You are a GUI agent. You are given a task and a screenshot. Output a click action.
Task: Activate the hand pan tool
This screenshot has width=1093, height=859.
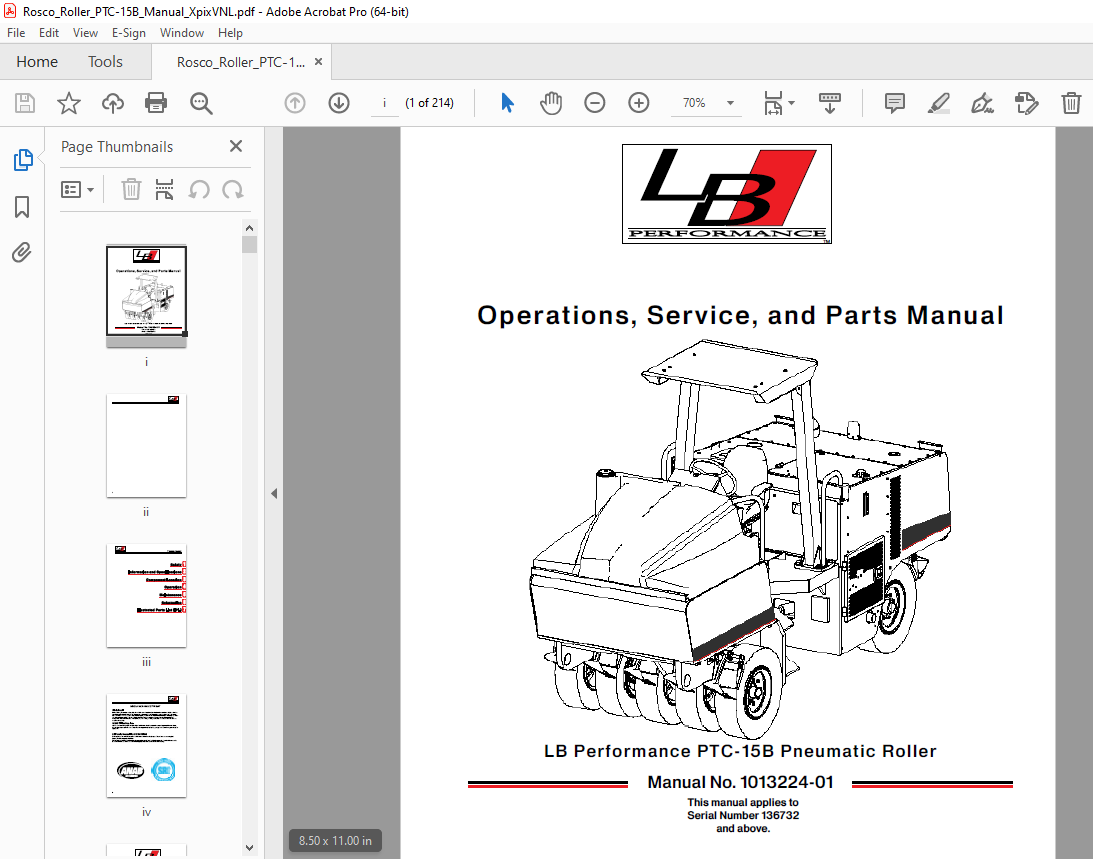point(551,103)
